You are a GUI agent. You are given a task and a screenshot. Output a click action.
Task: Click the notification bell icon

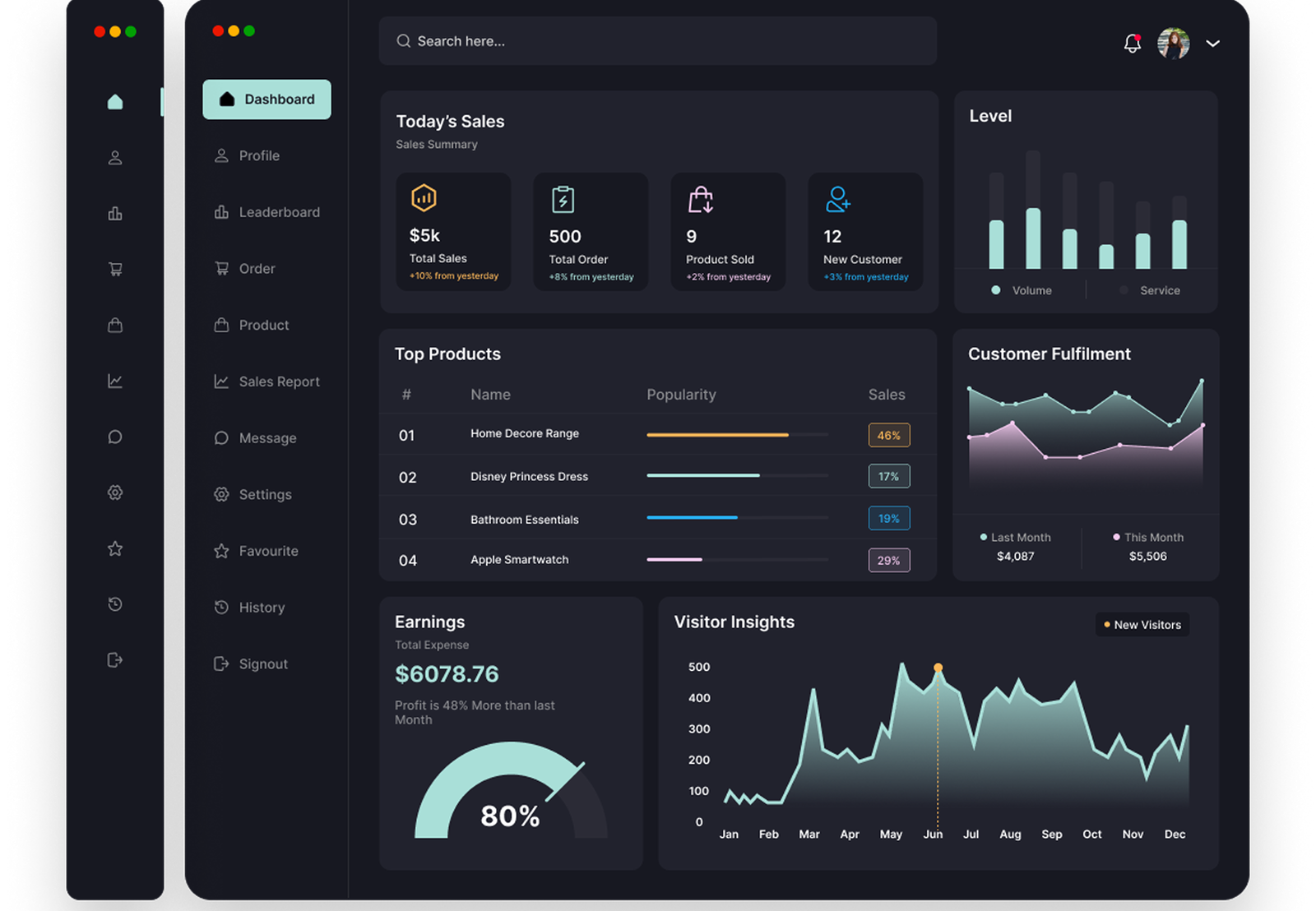coord(1132,44)
